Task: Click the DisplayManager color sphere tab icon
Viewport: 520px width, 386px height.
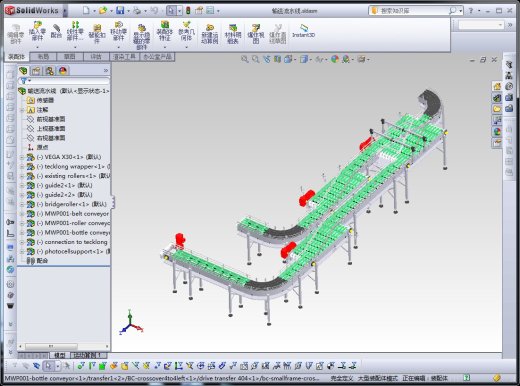Action: [x=63, y=71]
